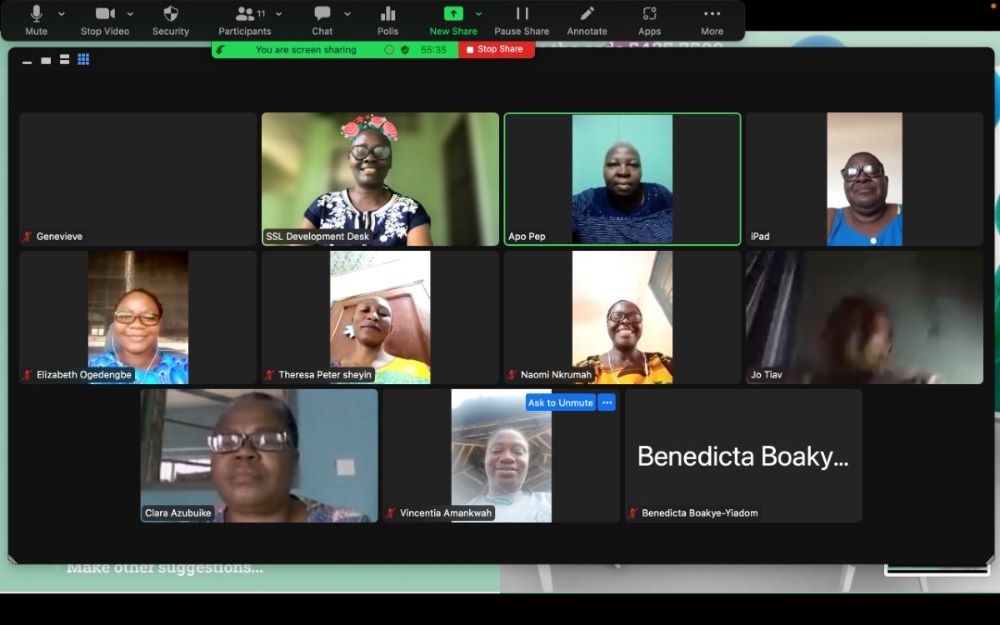Screen dimensions: 1000x625
Task: Mute the microphone in the Zoom toolbar
Action: 36,14
